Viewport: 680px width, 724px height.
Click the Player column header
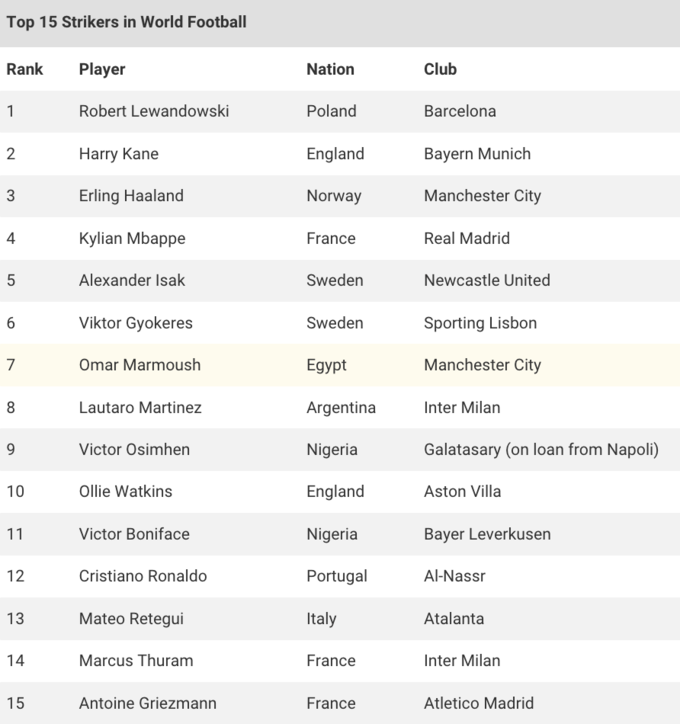click(x=102, y=69)
